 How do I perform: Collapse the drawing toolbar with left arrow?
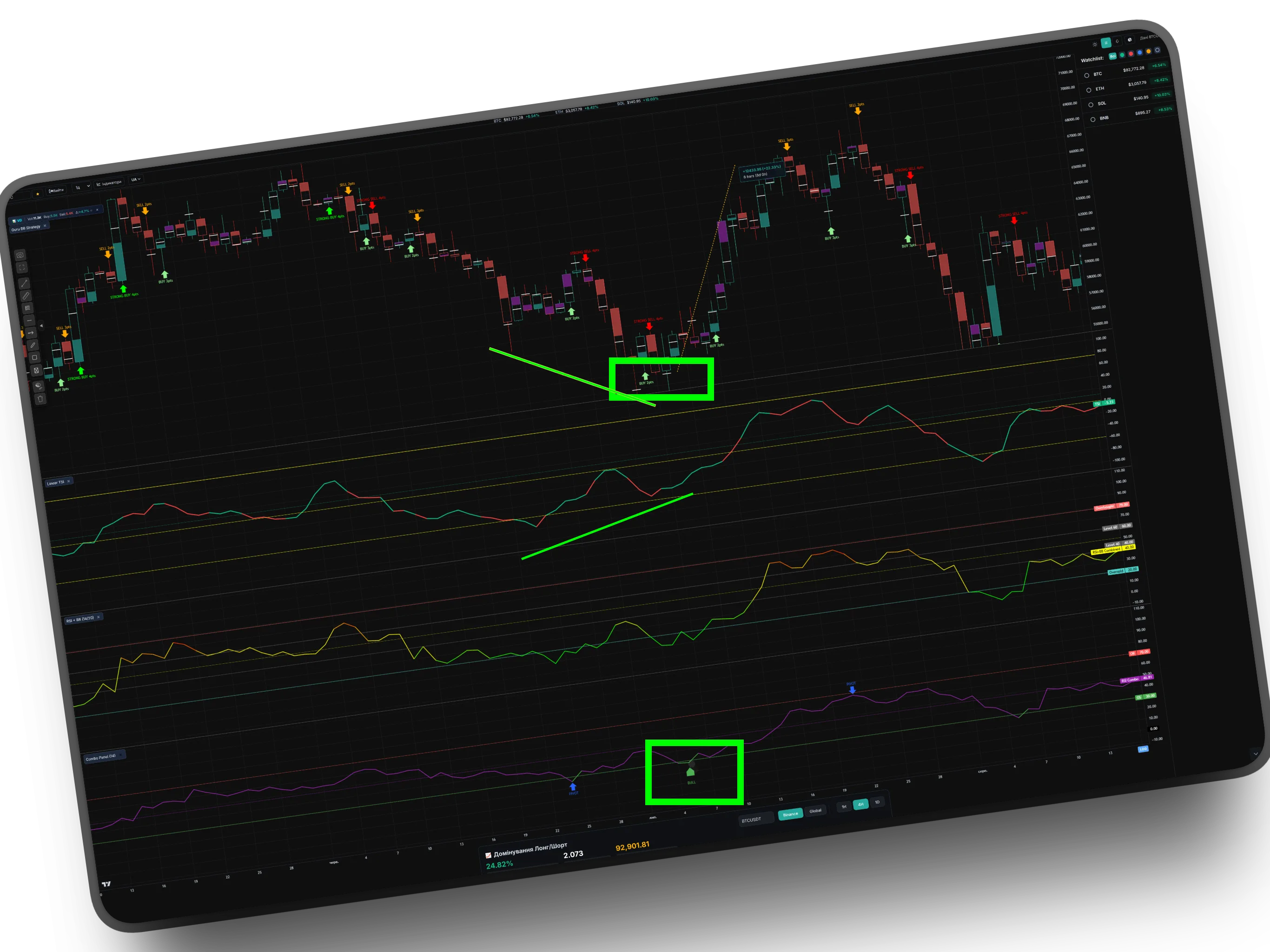tap(41, 326)
